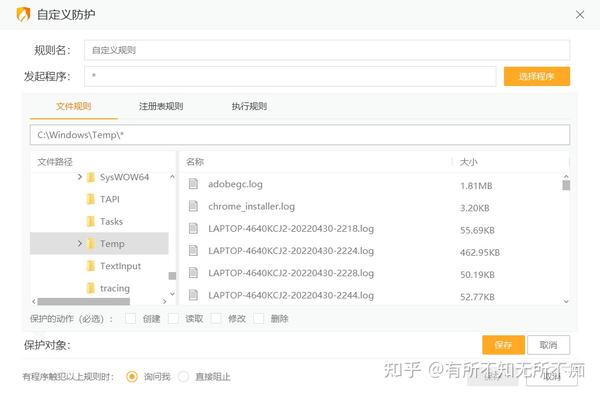Click file icon for the 2244.log entry
This screenshot has width=600, height=395.
click(194, 295)
